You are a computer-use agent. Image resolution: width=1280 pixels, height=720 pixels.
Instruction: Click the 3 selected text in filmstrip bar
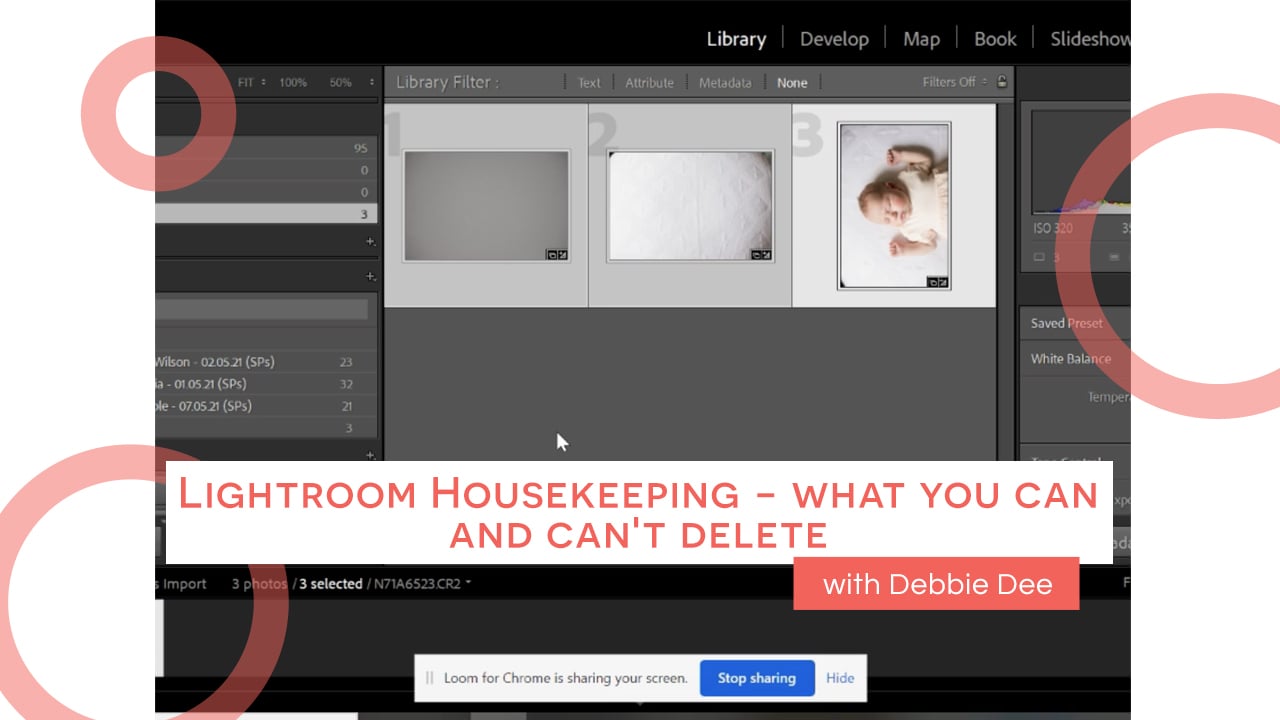tap(331, 584)
